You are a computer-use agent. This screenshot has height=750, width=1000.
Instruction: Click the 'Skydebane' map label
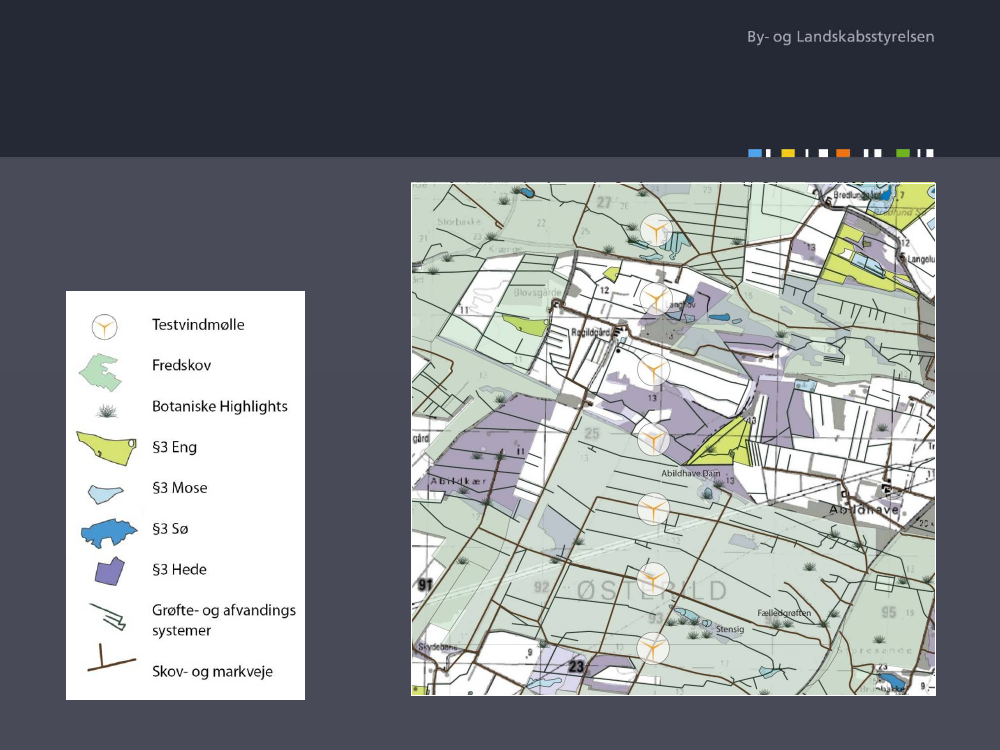coord(438,647)
